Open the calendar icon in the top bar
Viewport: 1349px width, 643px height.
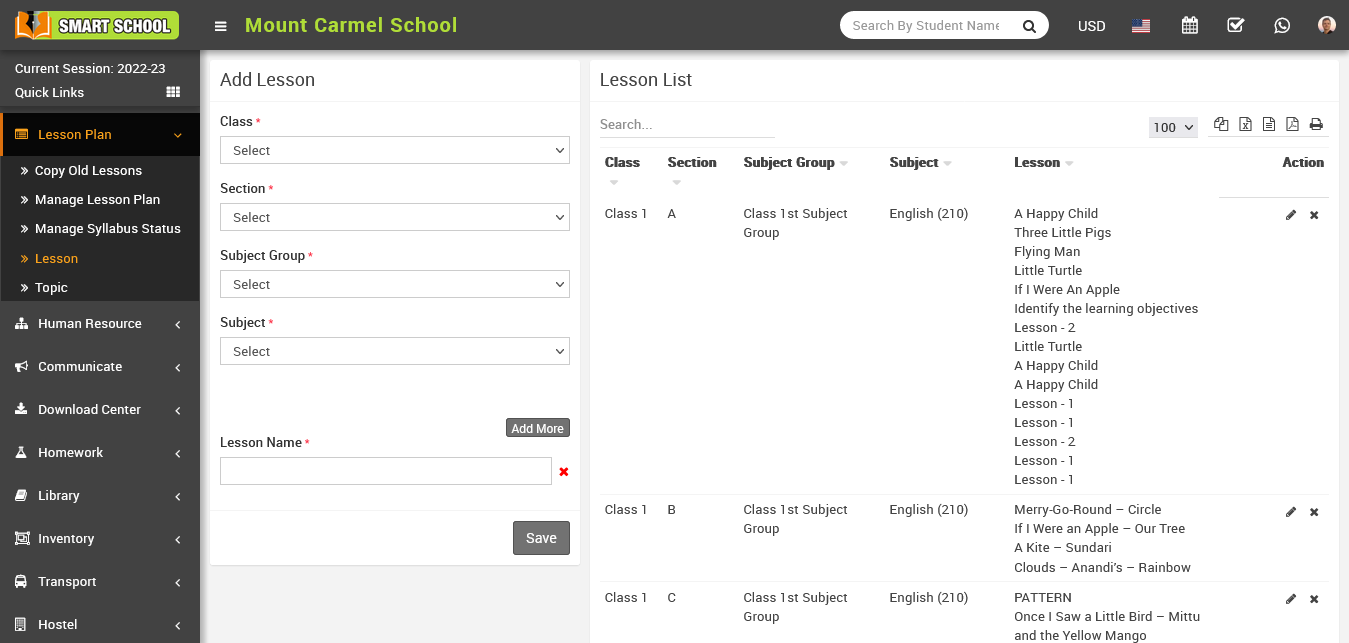[1189, 26]
